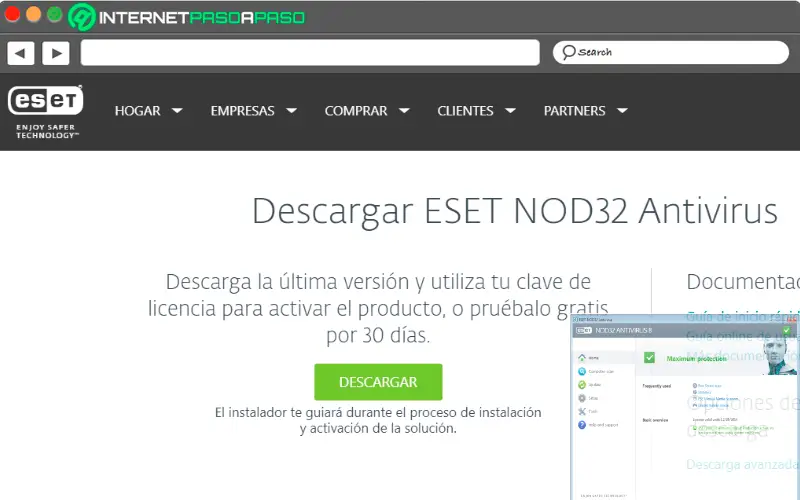Click the ESET mascot picture in NOD32 window
The width and height of the screenshot is (800, 500).
click(778, 356)
